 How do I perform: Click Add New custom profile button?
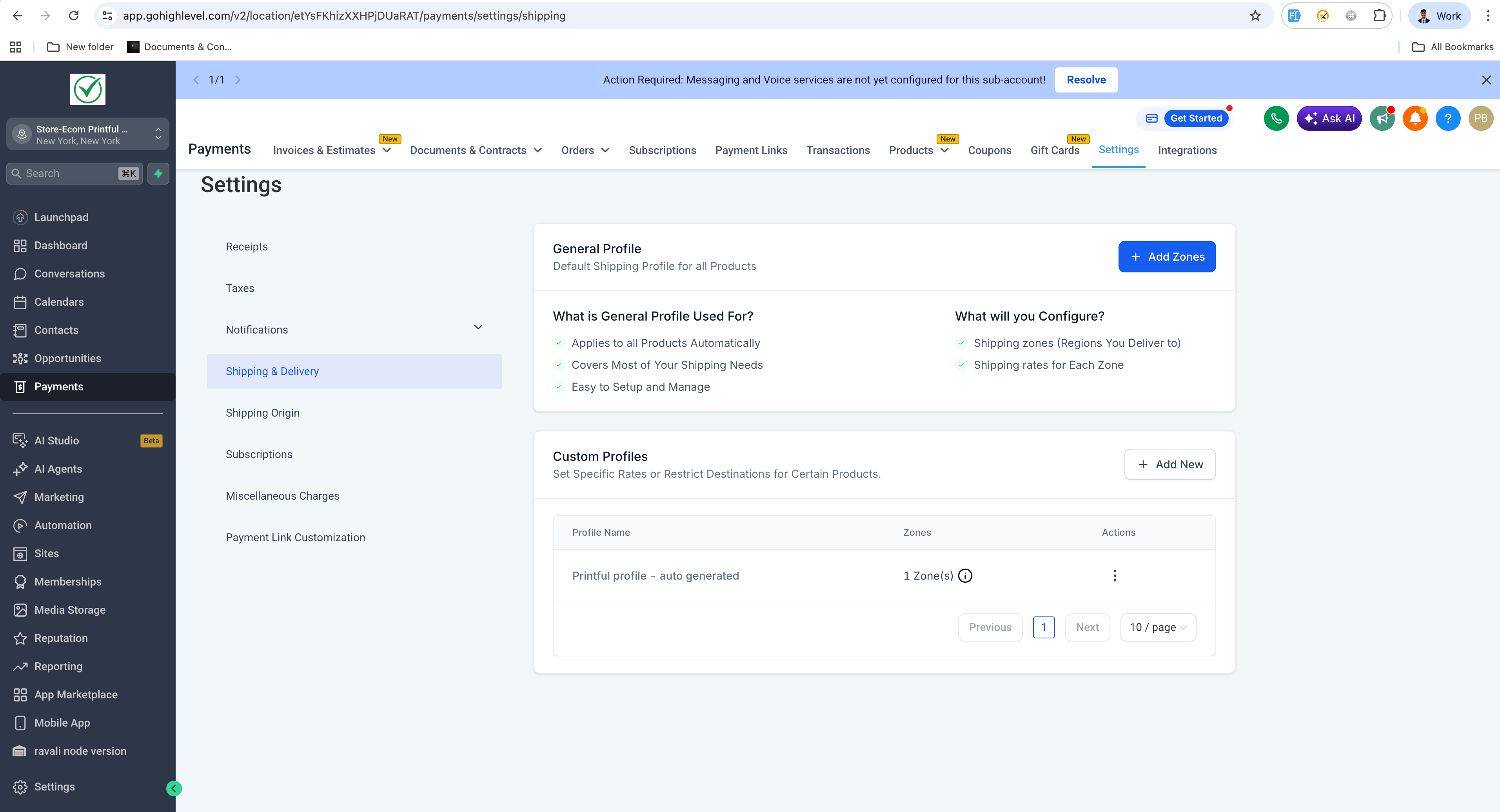[x=1169, y=464]
